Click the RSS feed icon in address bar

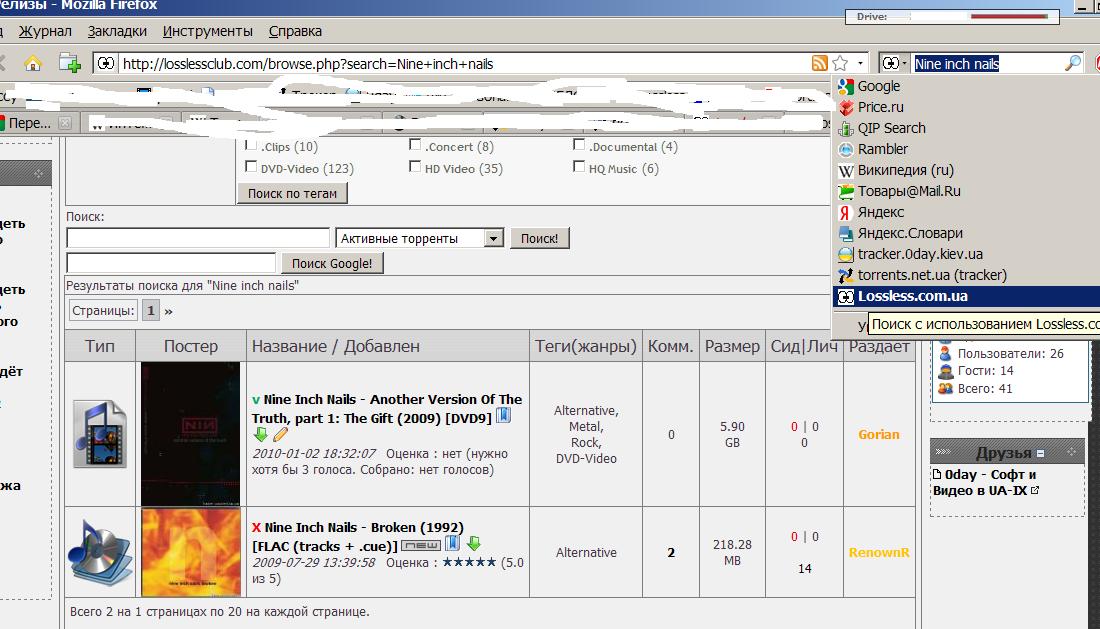pyautogui.click(x=819, y=63)
